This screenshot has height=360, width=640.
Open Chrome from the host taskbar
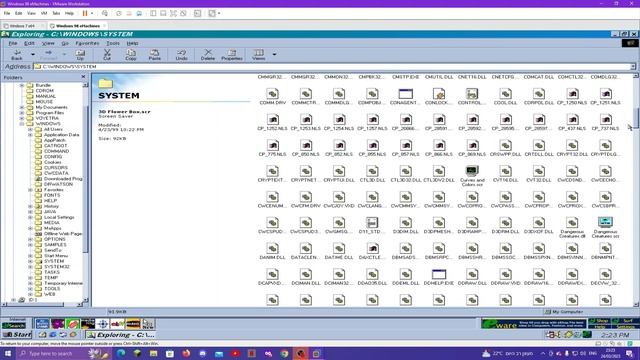pos(284,353)
